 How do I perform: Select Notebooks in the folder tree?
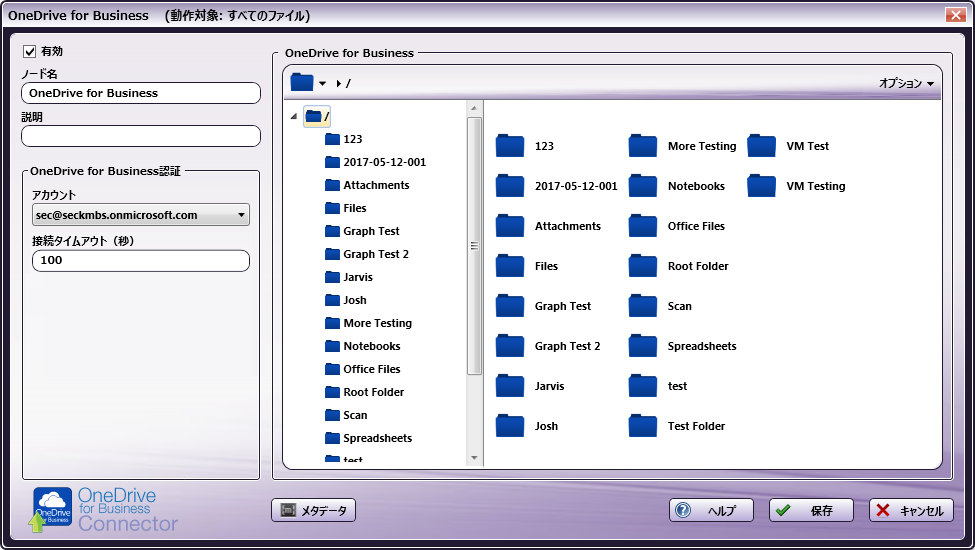(363, 346)
